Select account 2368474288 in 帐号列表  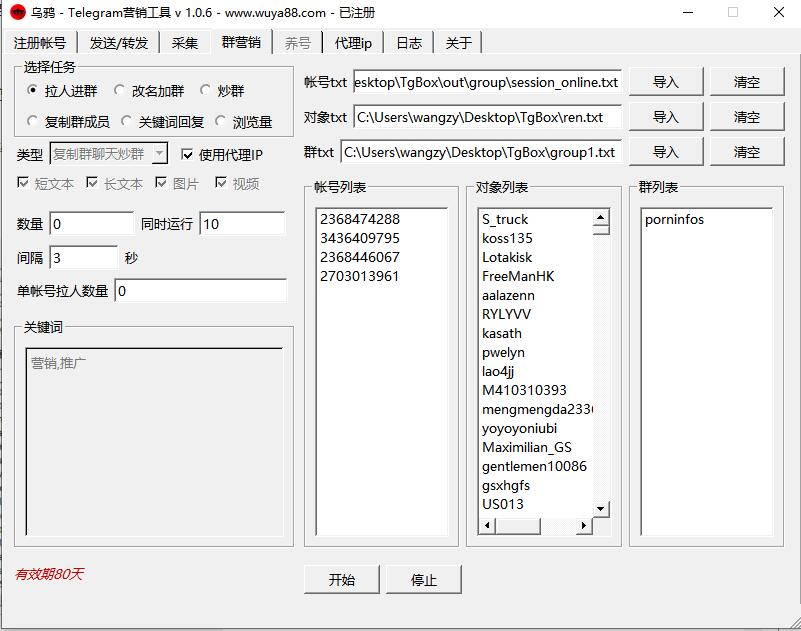point(360,219)
